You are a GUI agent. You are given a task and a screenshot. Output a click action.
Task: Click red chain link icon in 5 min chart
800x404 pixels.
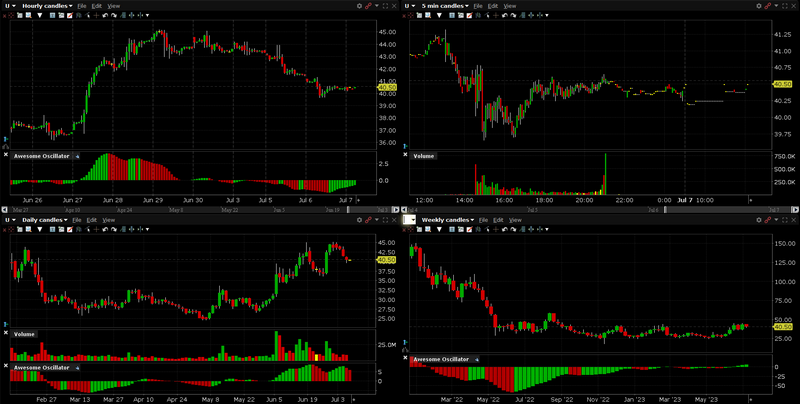[768, 6]
